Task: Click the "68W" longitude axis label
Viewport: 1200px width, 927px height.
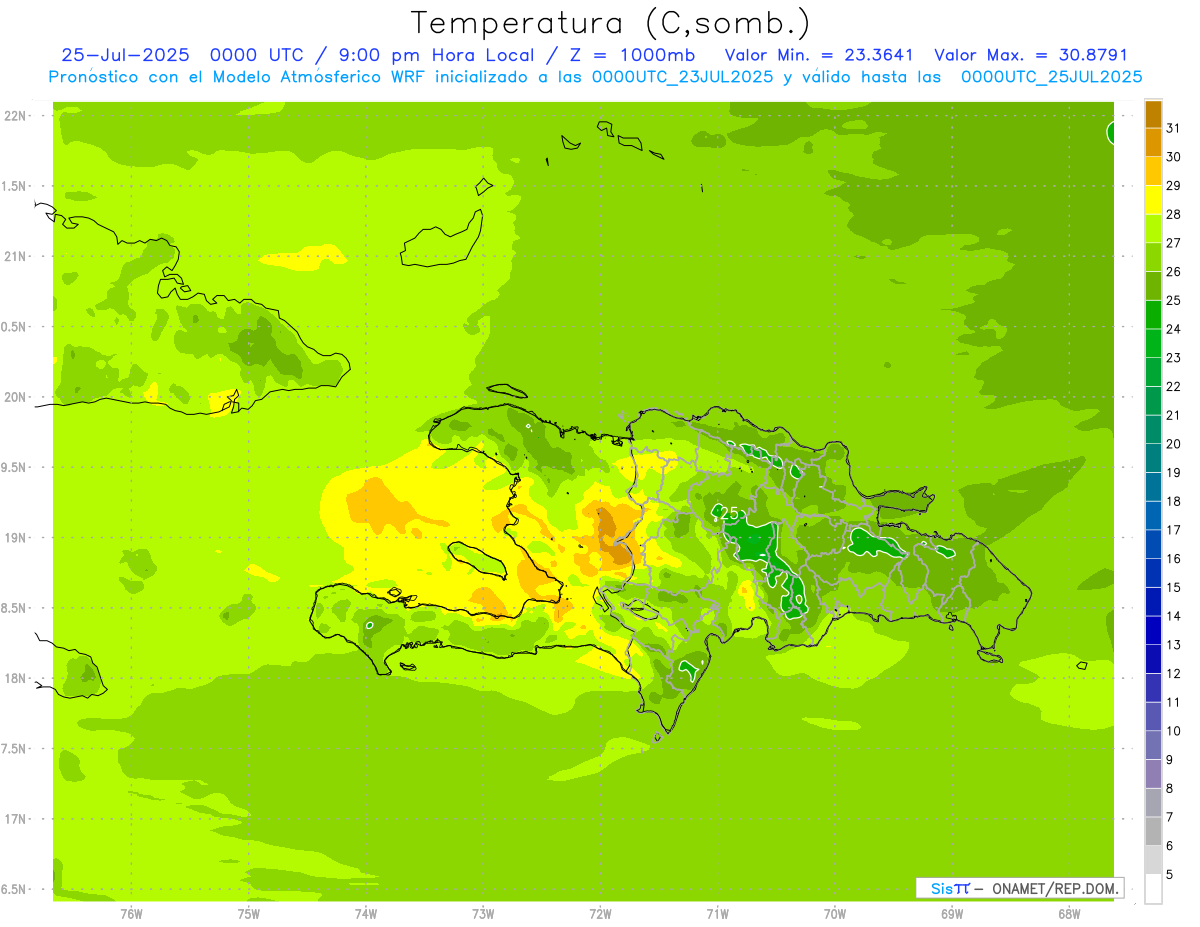Action: tap(1069, 914)
